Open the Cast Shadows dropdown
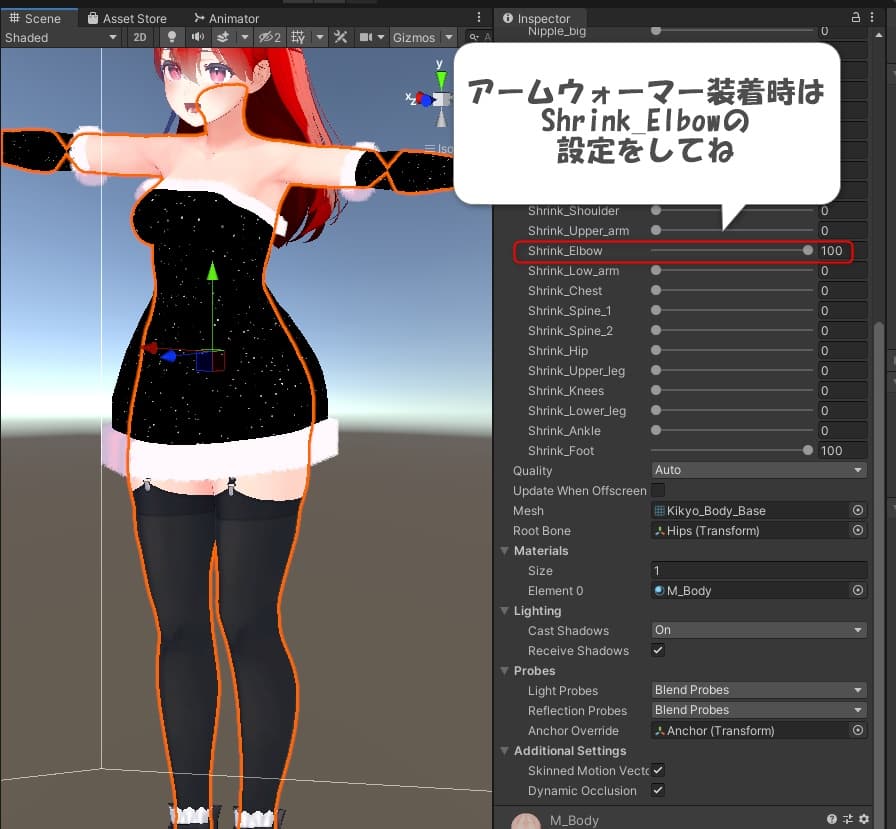The image size is (896, 829). (x=758, y=630)
